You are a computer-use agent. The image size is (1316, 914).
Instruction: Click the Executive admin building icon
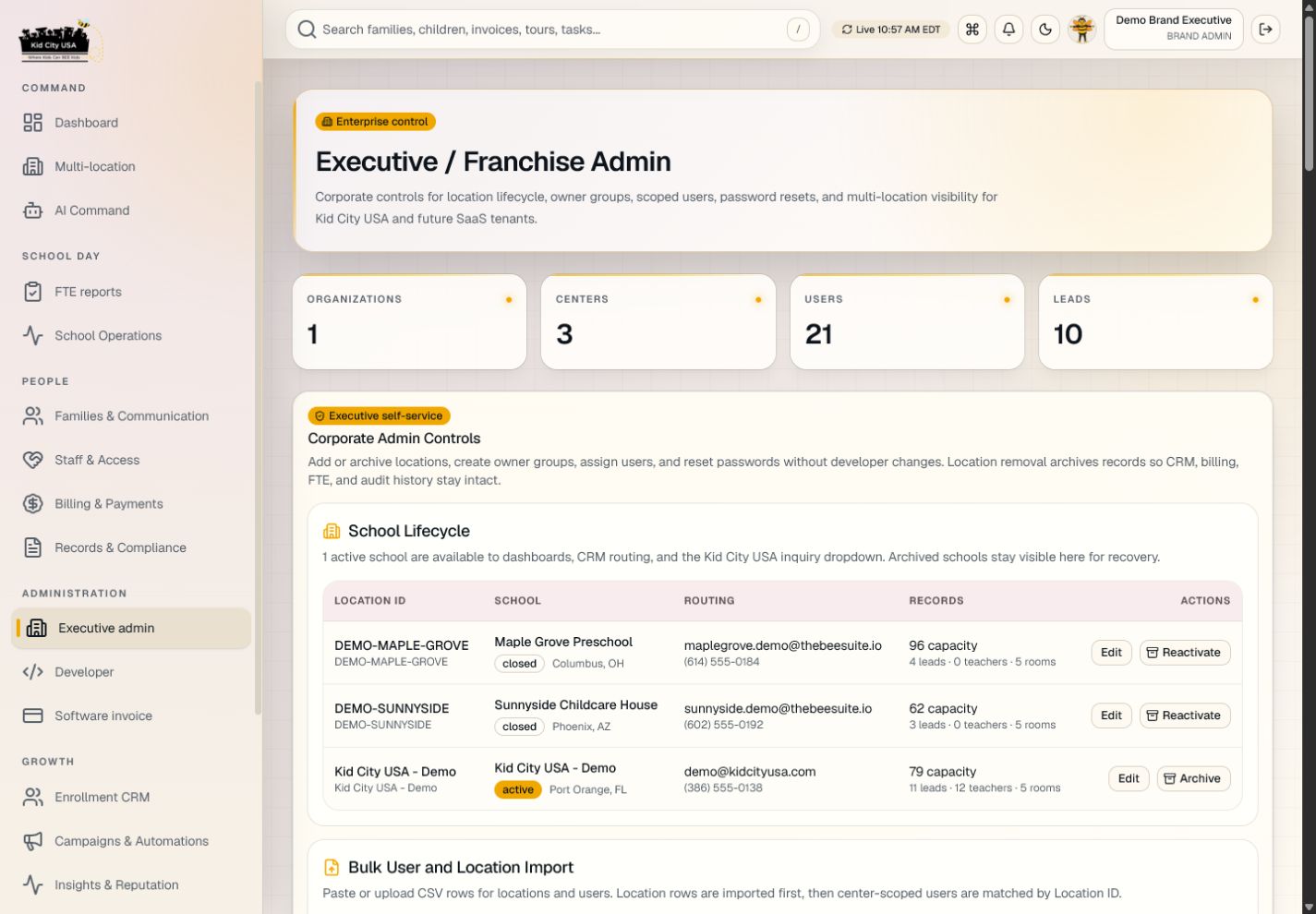tap(37, 628)
